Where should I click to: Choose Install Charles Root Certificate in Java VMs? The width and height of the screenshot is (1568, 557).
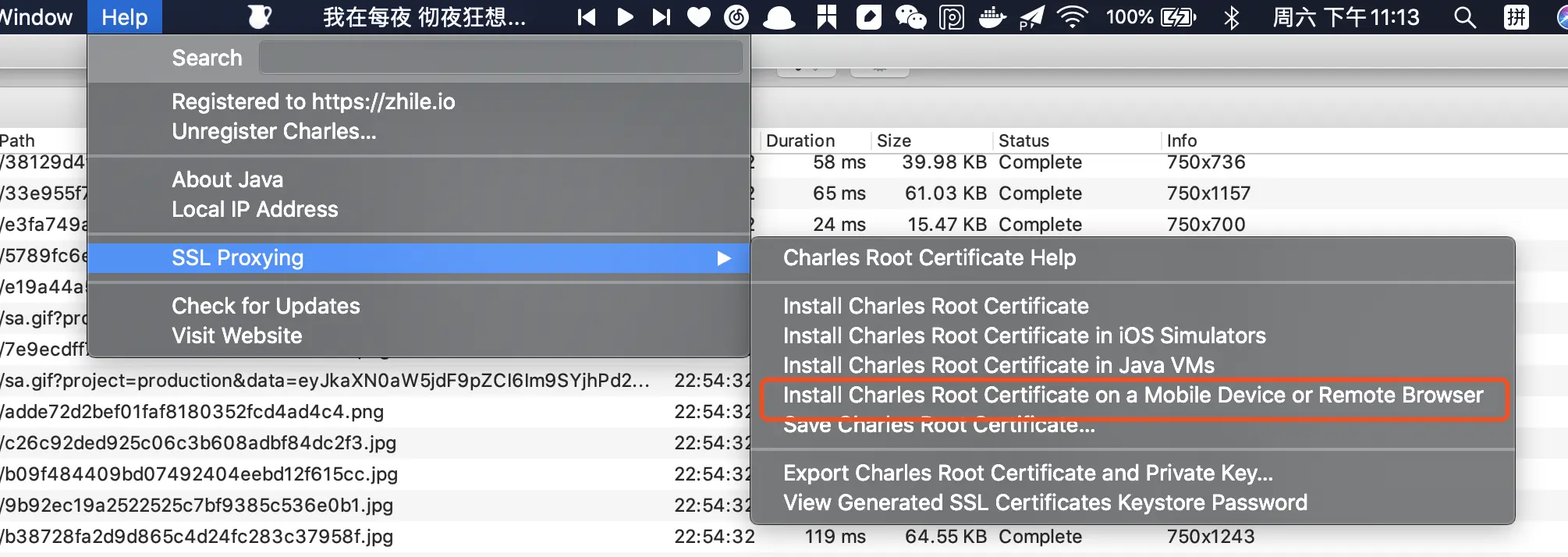click(x=999, y=365)
